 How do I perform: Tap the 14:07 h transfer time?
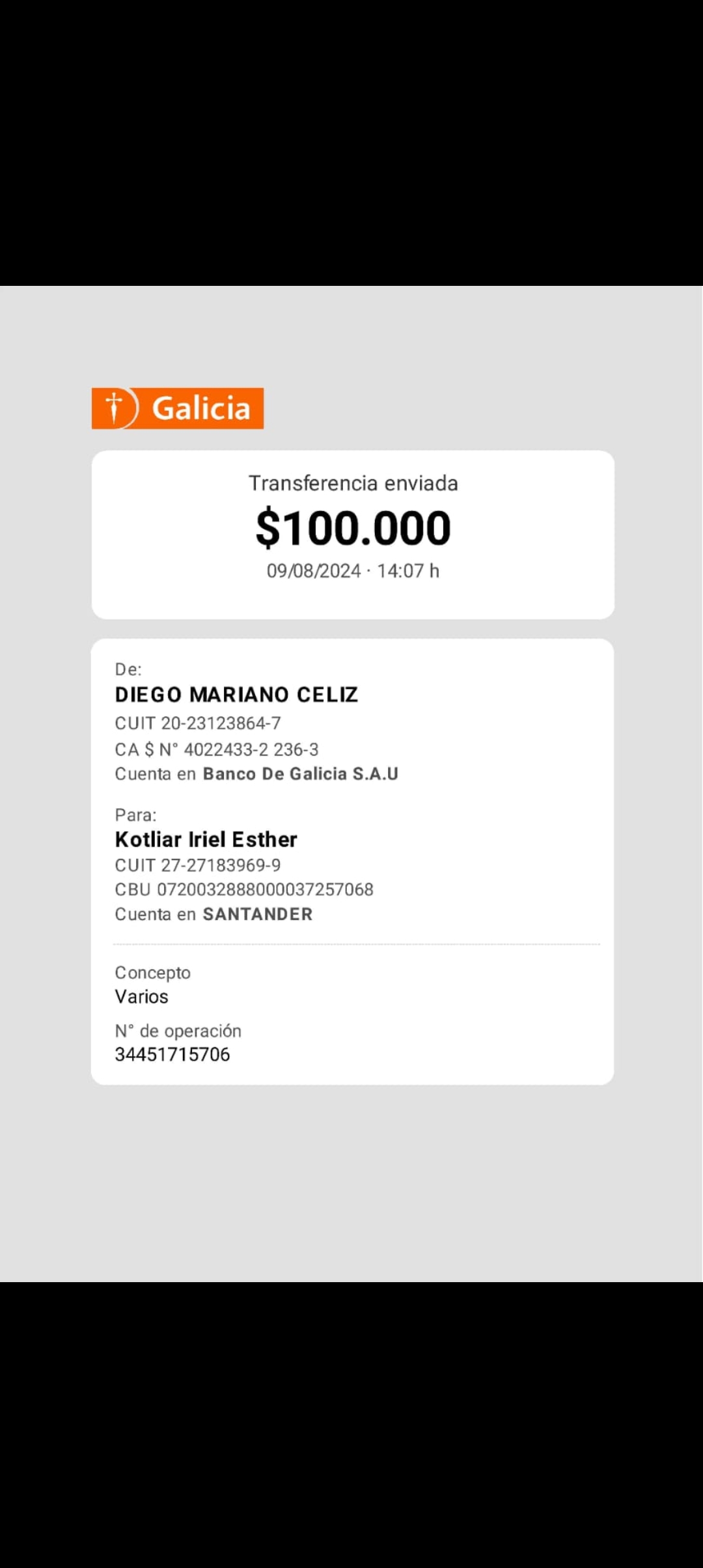pyautogui.click(x=408, y=571)
